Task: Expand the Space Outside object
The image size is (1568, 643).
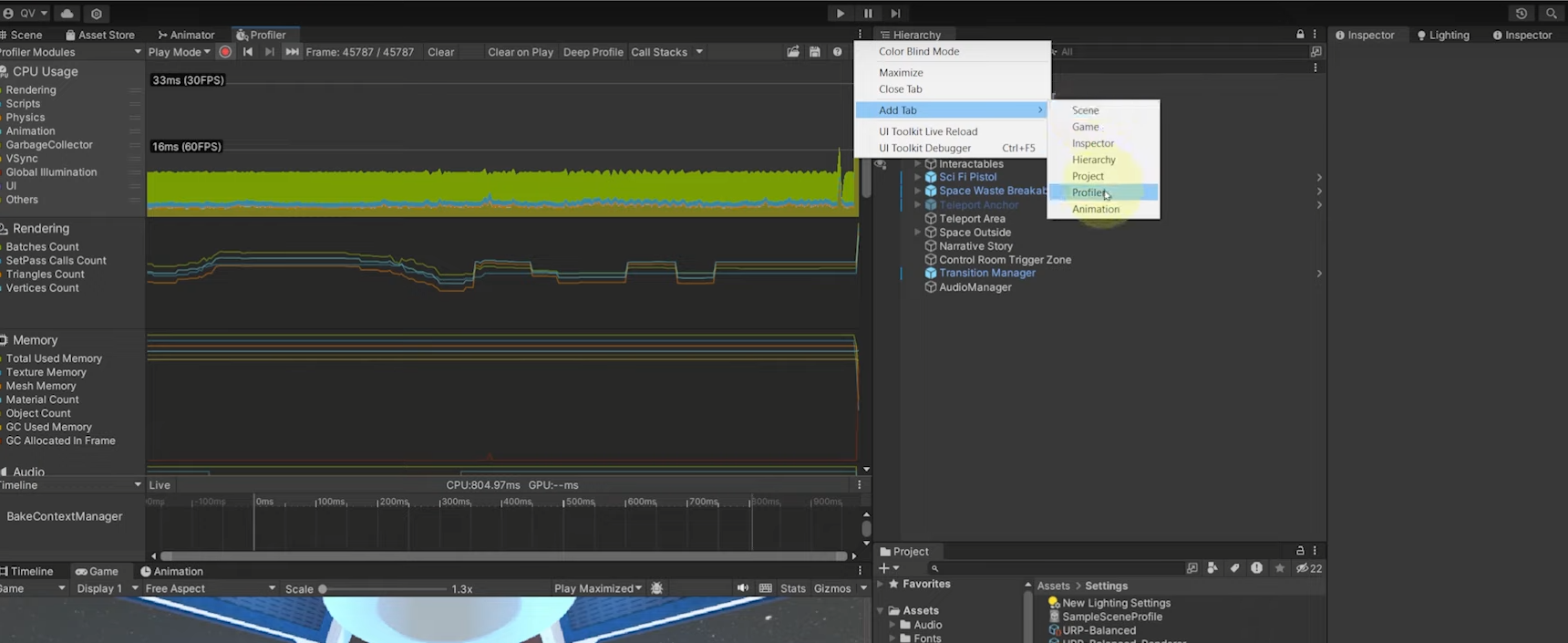Action: tap(917, 233)
